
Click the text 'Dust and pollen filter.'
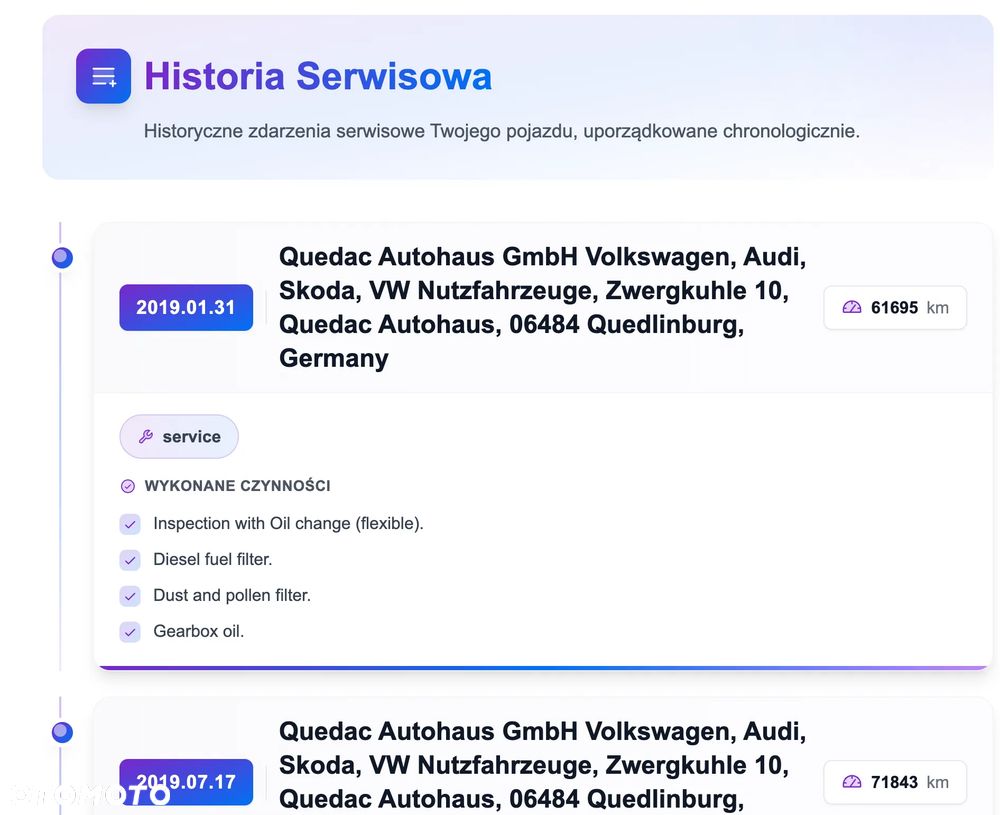232,596
